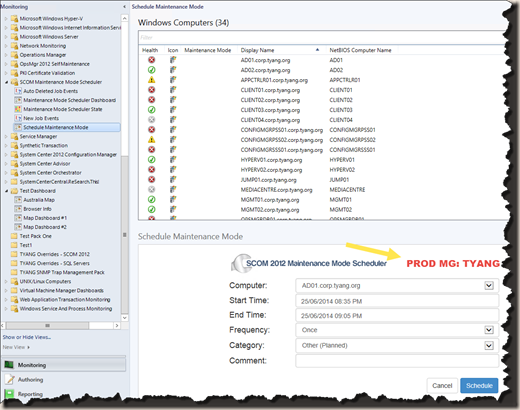
Task: Click the Cancel button
Action: (442, 386)
